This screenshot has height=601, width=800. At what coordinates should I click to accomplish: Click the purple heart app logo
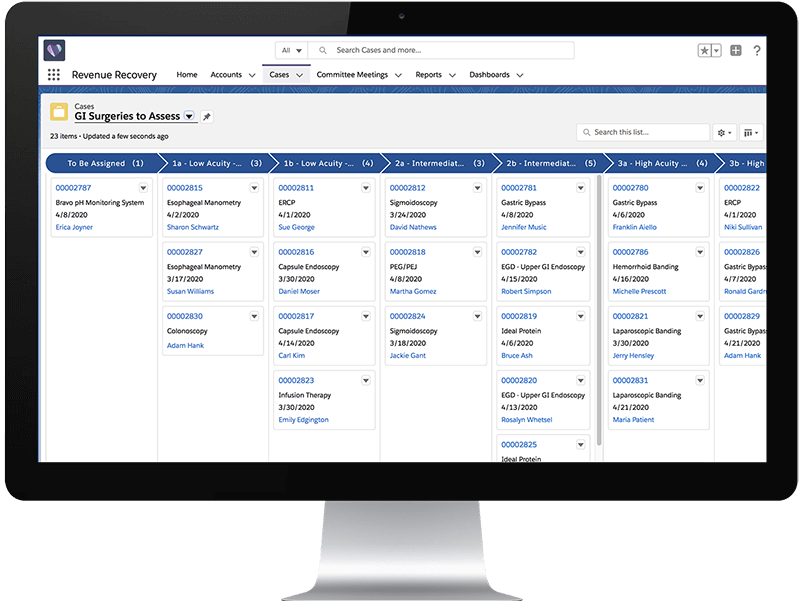point(55,50)
